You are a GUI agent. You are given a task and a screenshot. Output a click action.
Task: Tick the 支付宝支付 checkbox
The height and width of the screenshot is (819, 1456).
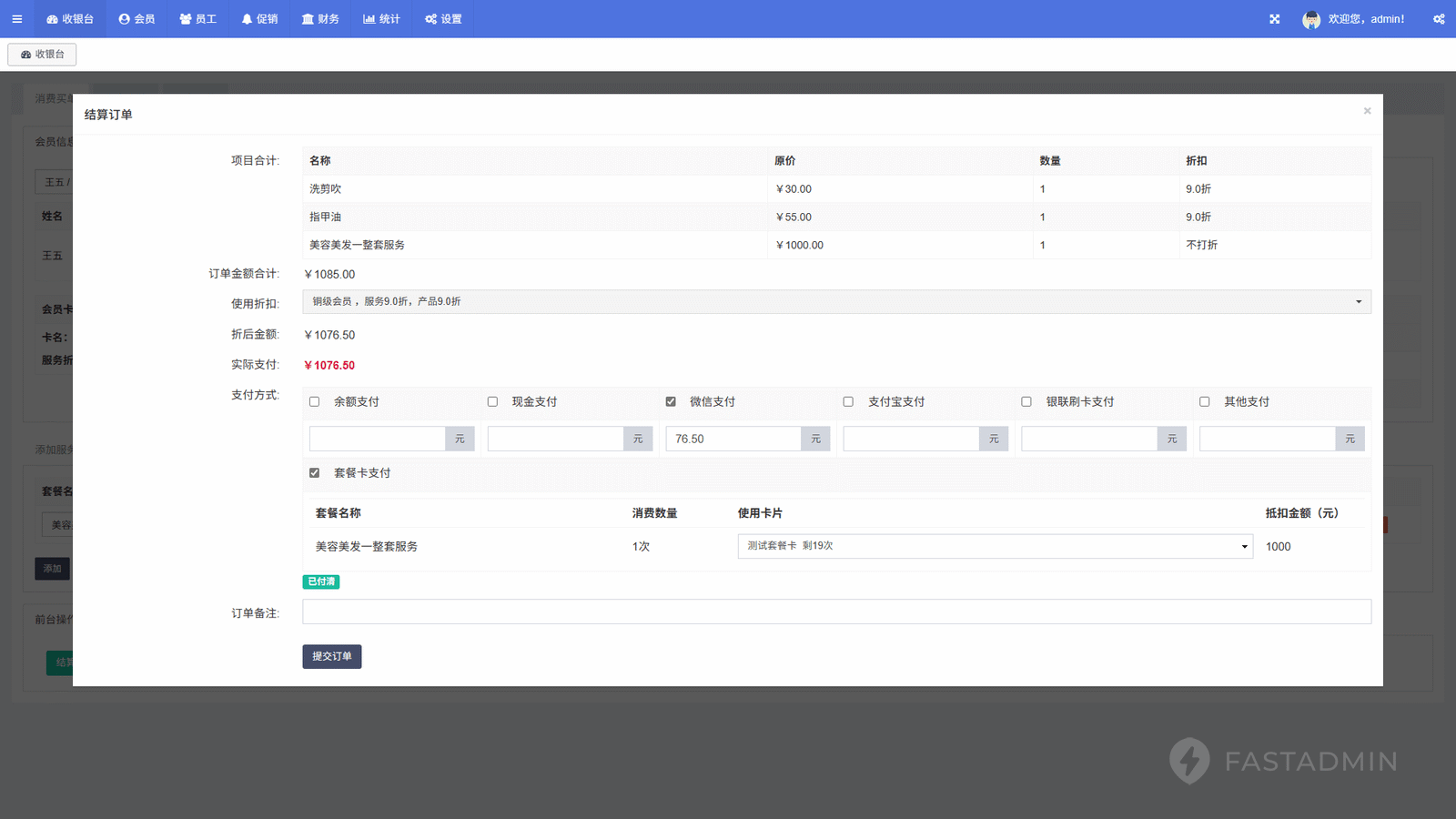tap(848, 401)
